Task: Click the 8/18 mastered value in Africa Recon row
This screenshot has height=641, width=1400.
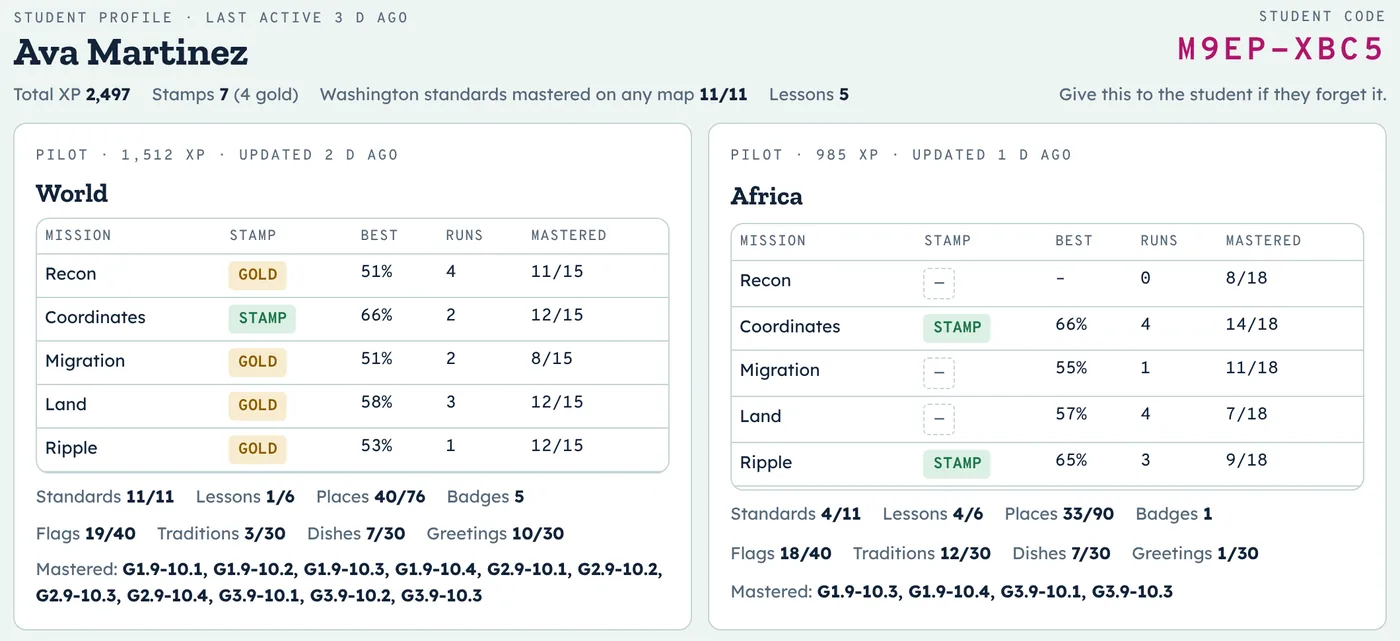Action: tap(1247, 278)
